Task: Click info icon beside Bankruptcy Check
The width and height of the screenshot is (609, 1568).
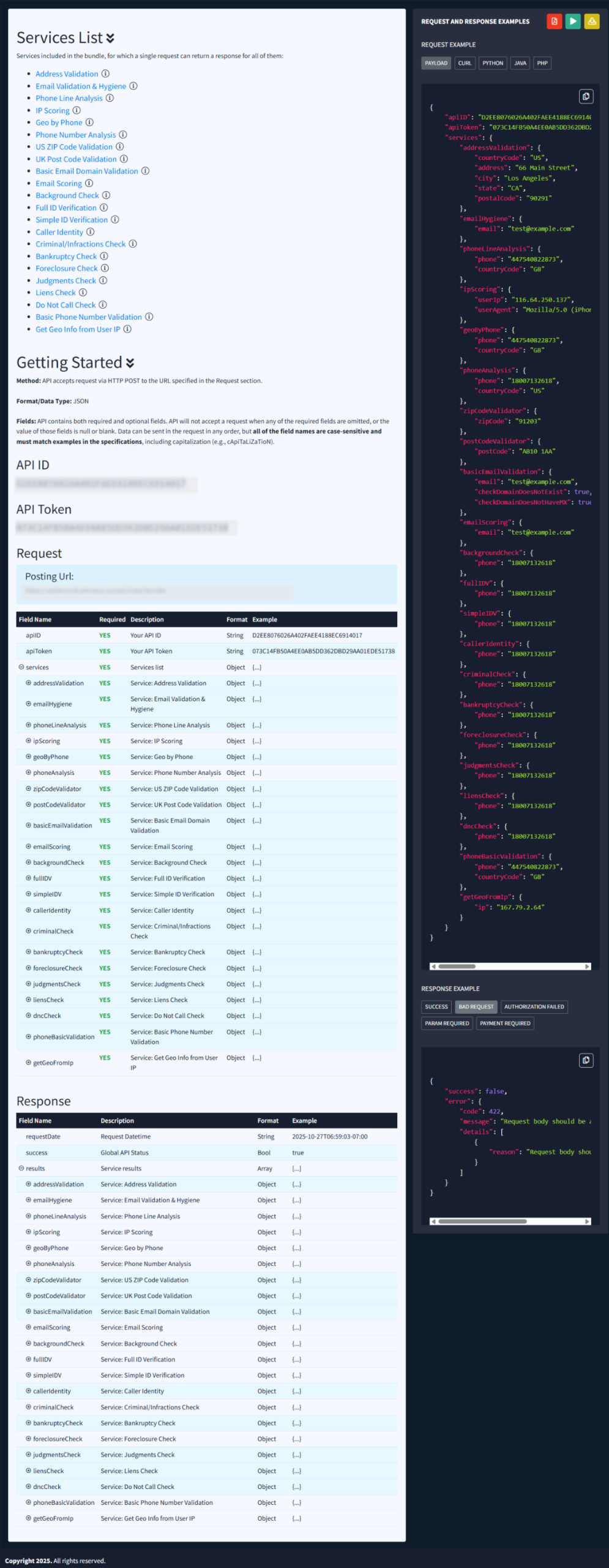Action: coord(104,257)
